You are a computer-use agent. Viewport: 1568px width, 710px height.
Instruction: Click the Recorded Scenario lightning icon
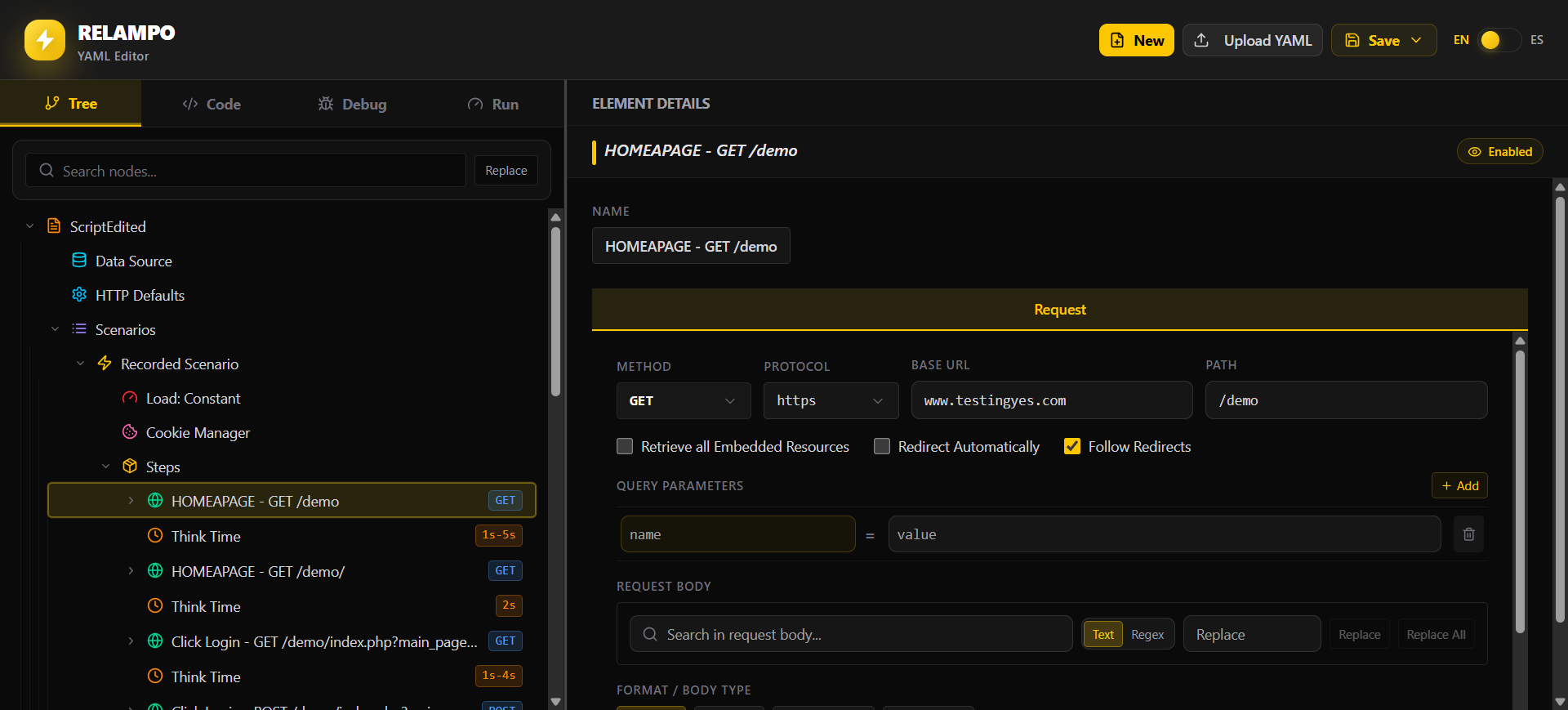(x=105, y=364)
